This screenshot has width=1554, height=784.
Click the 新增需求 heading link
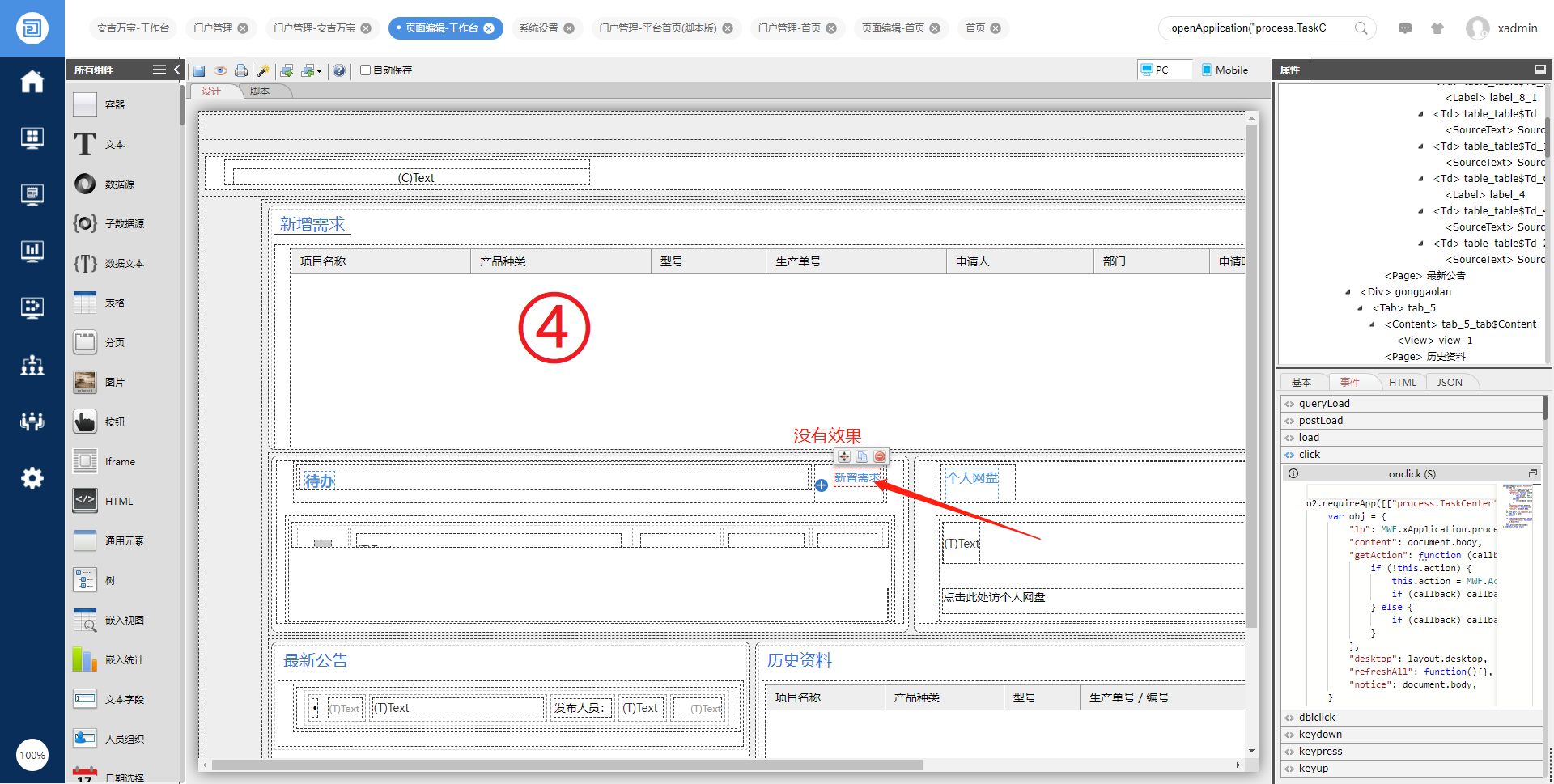[x=312, y=225]
